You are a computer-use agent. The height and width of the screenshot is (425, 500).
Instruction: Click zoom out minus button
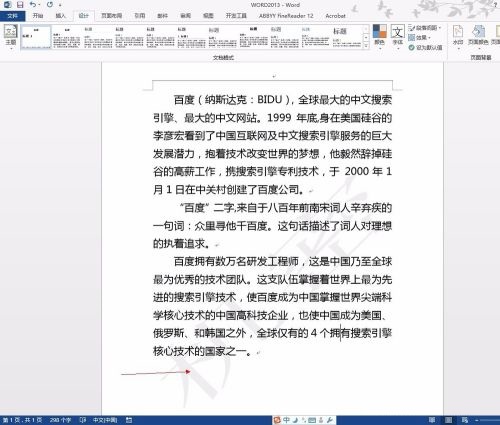pyautogui.click(x=477, y=420)
